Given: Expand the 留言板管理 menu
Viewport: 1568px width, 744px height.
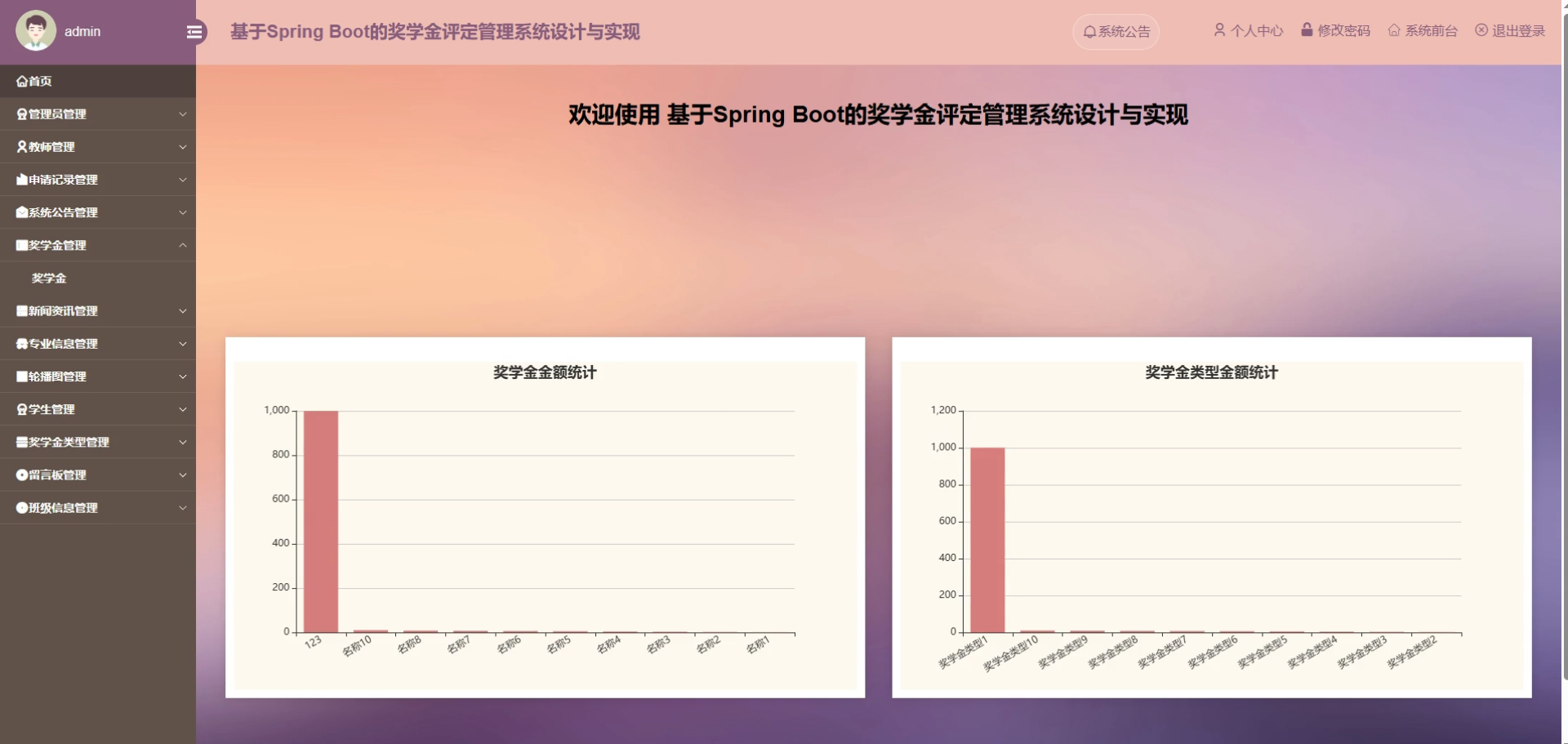Looking at the screenshot, I should point(98,474).
